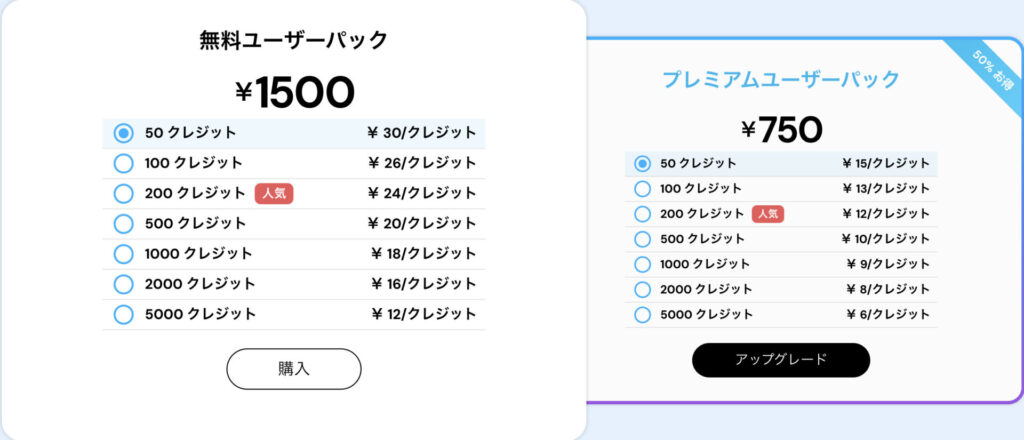Select 1000 credits in free user pack
1024x440 pixels.
pyautogui.click(x=124, y=254)
